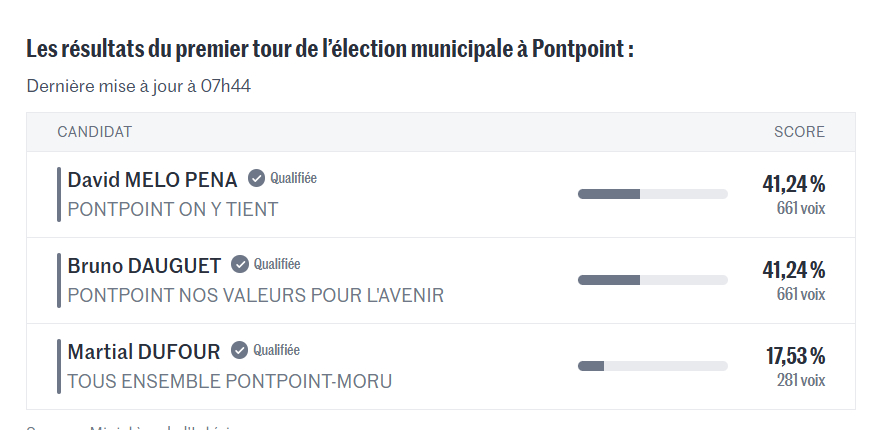
Task: Click the Qualifiée label beside David MELO PENA
Action: [x=293, y=178]
